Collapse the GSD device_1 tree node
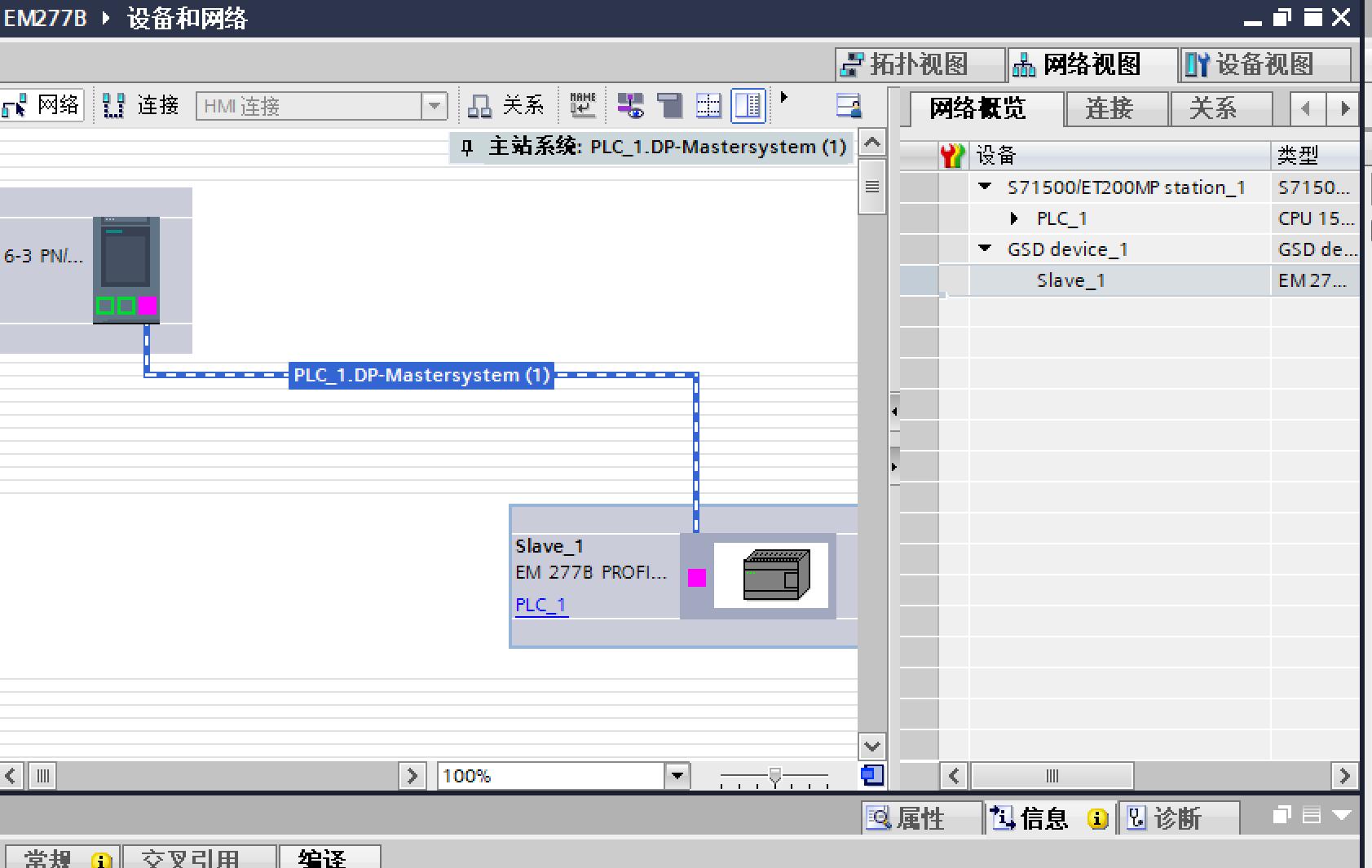 coord(986,249)
